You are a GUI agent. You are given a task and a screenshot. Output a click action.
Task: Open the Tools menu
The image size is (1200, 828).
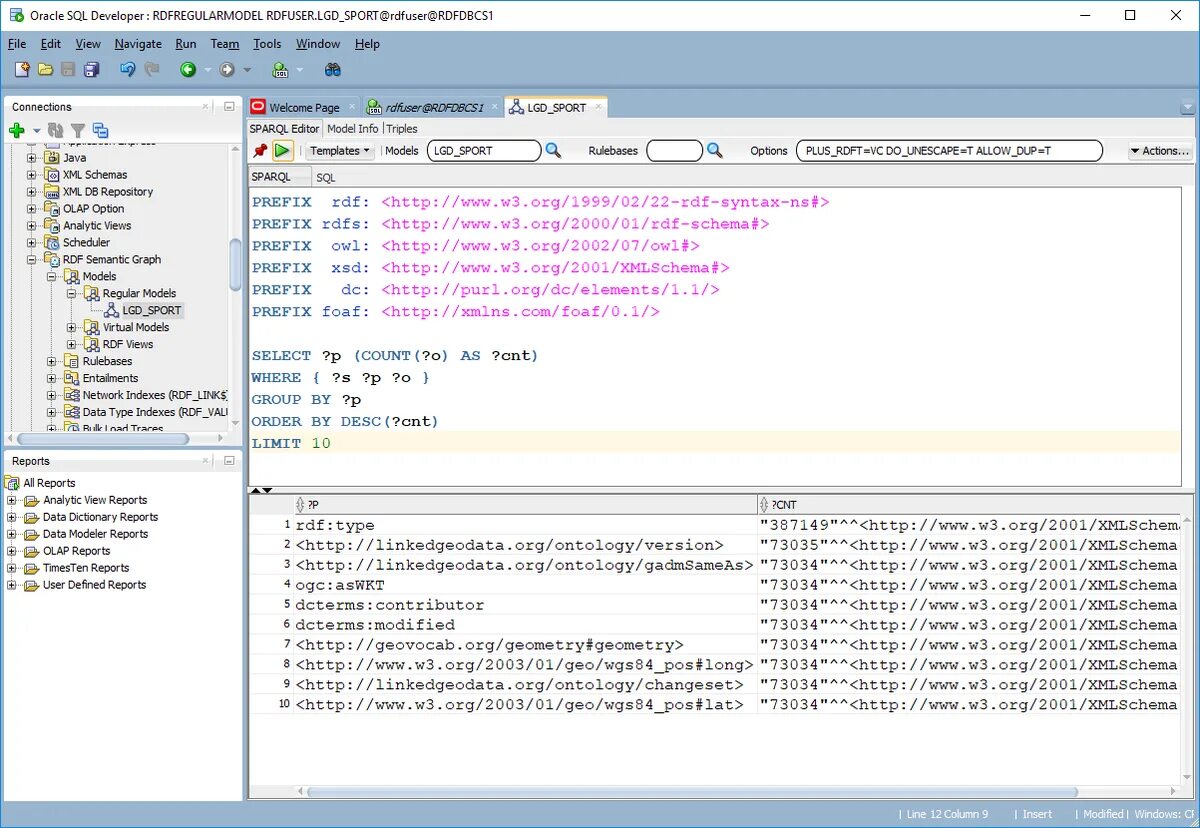point(267,44)
